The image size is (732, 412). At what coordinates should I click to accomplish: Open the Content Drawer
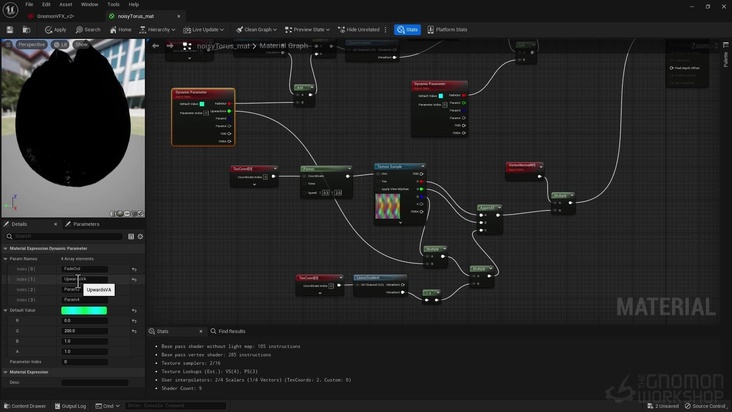coord(24,406)
